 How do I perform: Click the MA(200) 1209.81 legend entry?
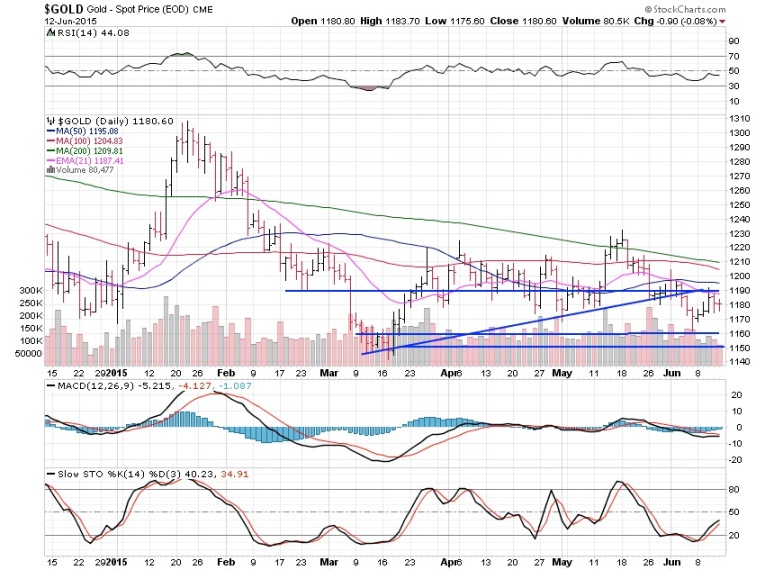coord(85,150)
